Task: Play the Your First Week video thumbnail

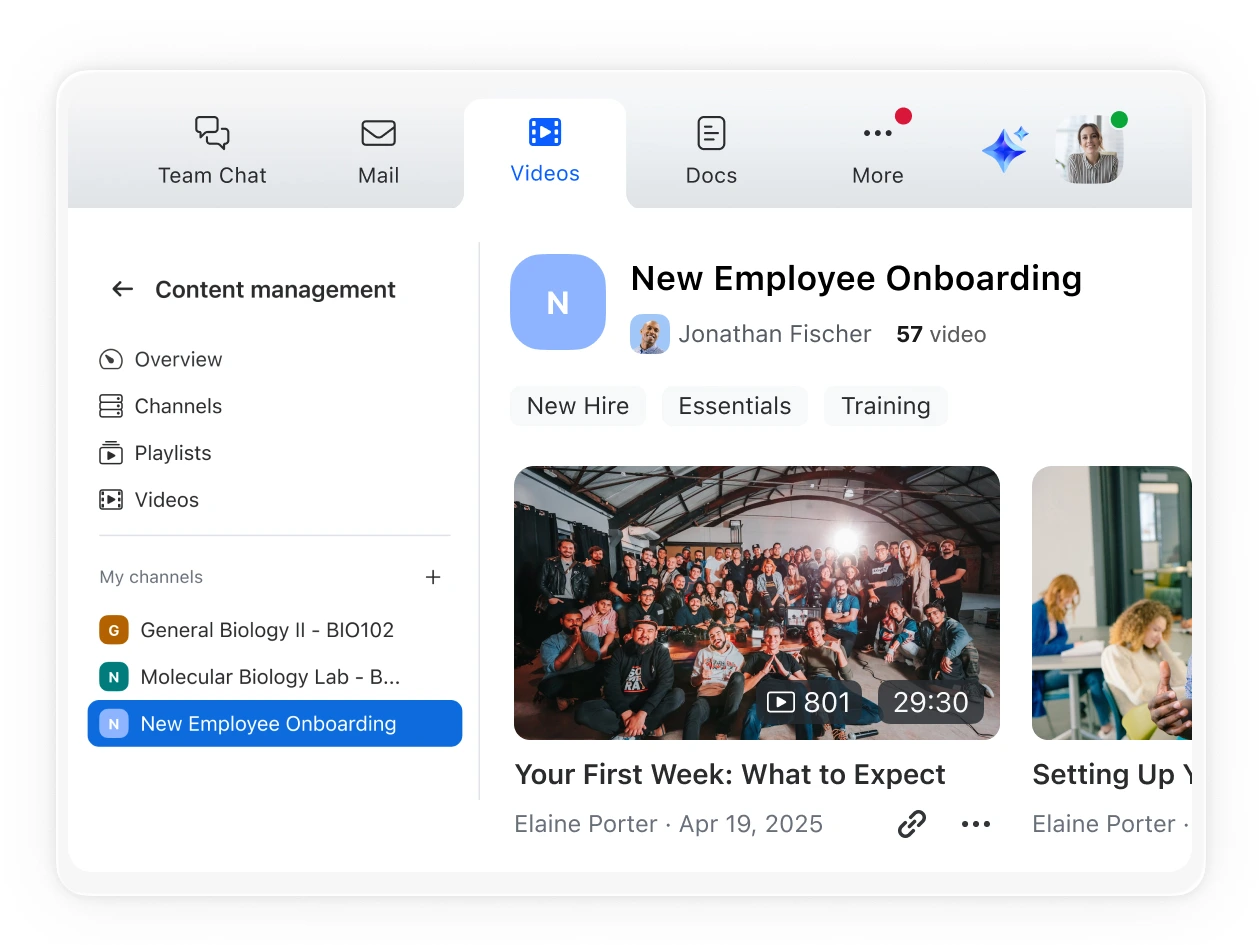Action: pyautogui.click(x=756, y=602)
